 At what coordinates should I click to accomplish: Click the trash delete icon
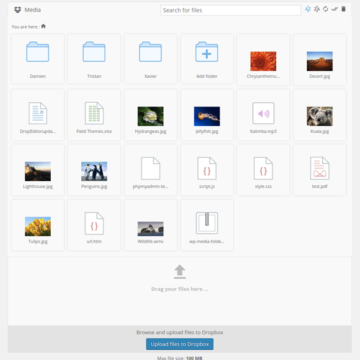343,9
